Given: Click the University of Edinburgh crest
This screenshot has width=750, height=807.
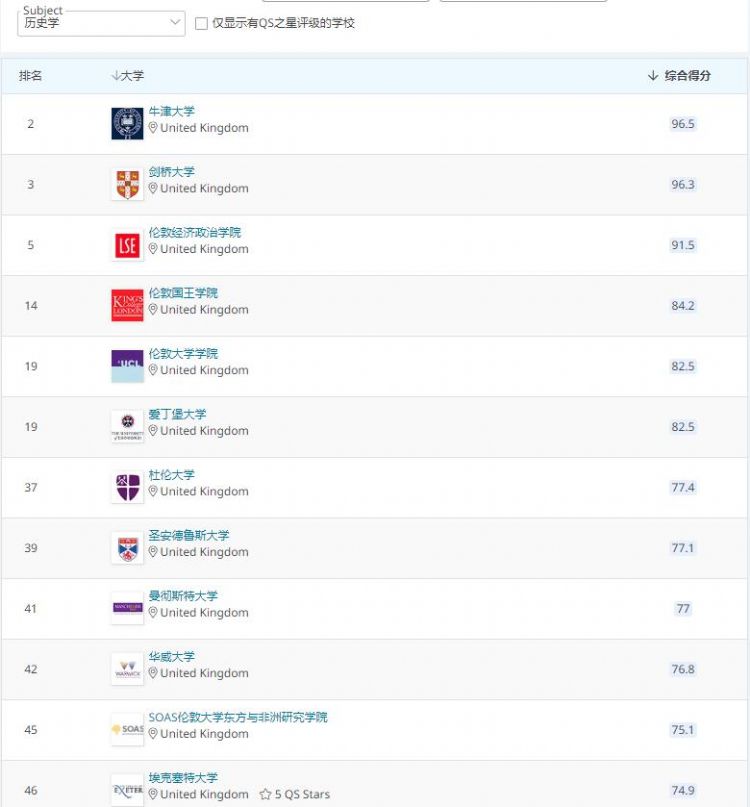Looking at the screenshot, I should (126, 426).
